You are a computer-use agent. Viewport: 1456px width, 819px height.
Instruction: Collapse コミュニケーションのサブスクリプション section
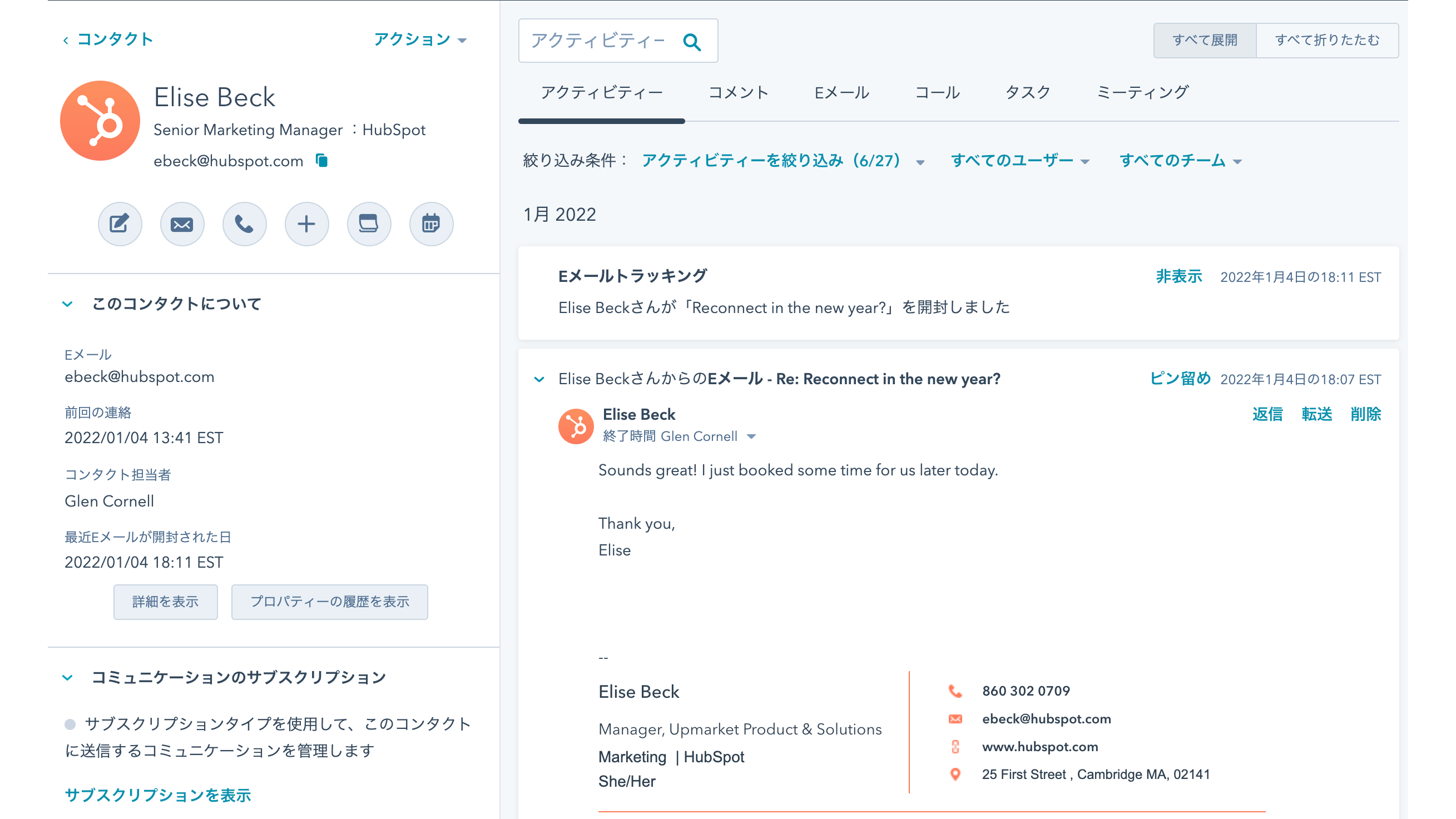point(67,677)
